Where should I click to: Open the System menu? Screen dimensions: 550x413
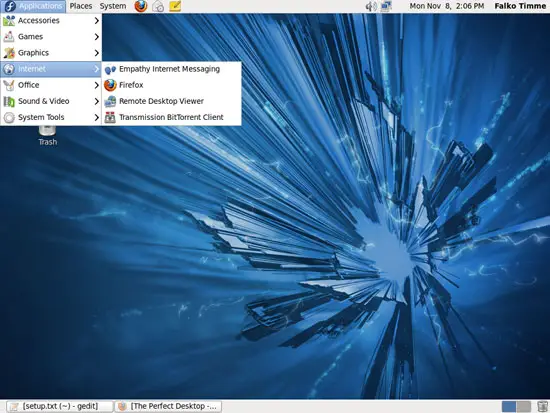point(113,6)
